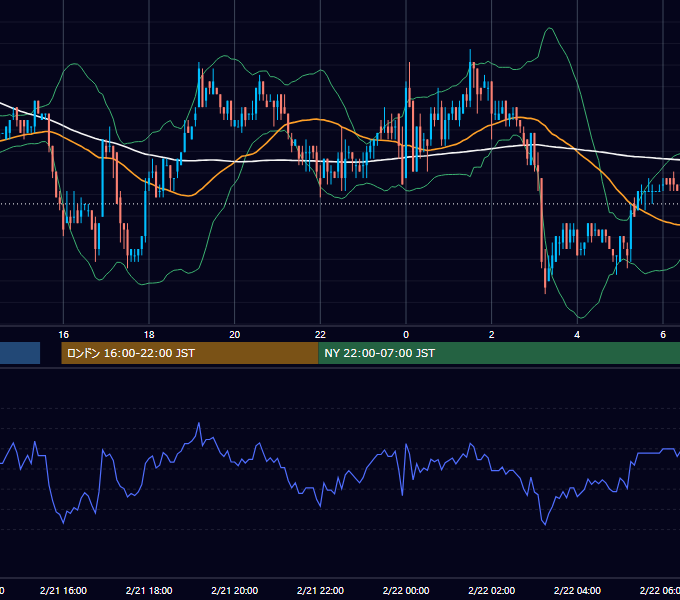Image resolution: width=680 pixels, height=600 pixels.
Task: Click the date label 2/21 18:00
Action: [x=149, y=590]
